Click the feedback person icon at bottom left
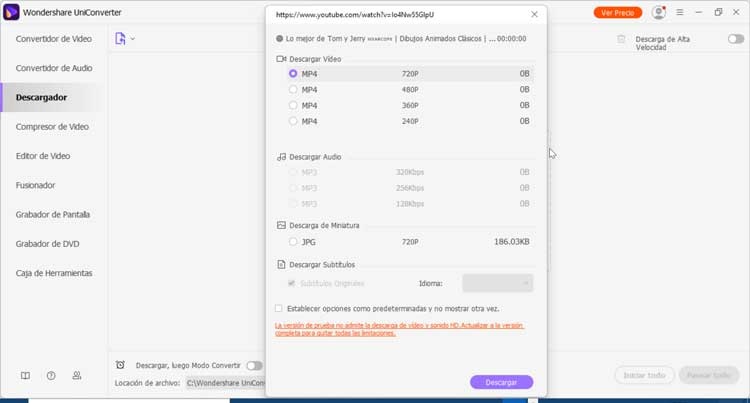The width and height of the screenshot is (750, 403). pyautogui.click(x=77, y=376)
